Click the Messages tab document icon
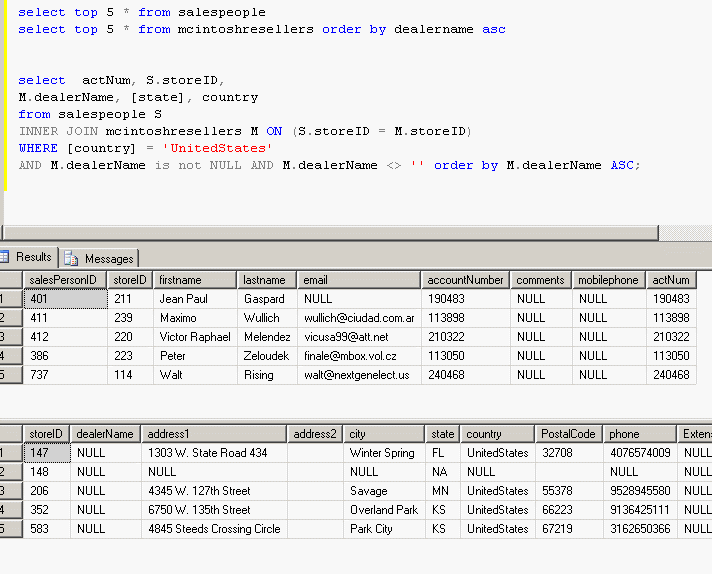The width and height of the screenshot is (712, 574). tap(71, 258)
